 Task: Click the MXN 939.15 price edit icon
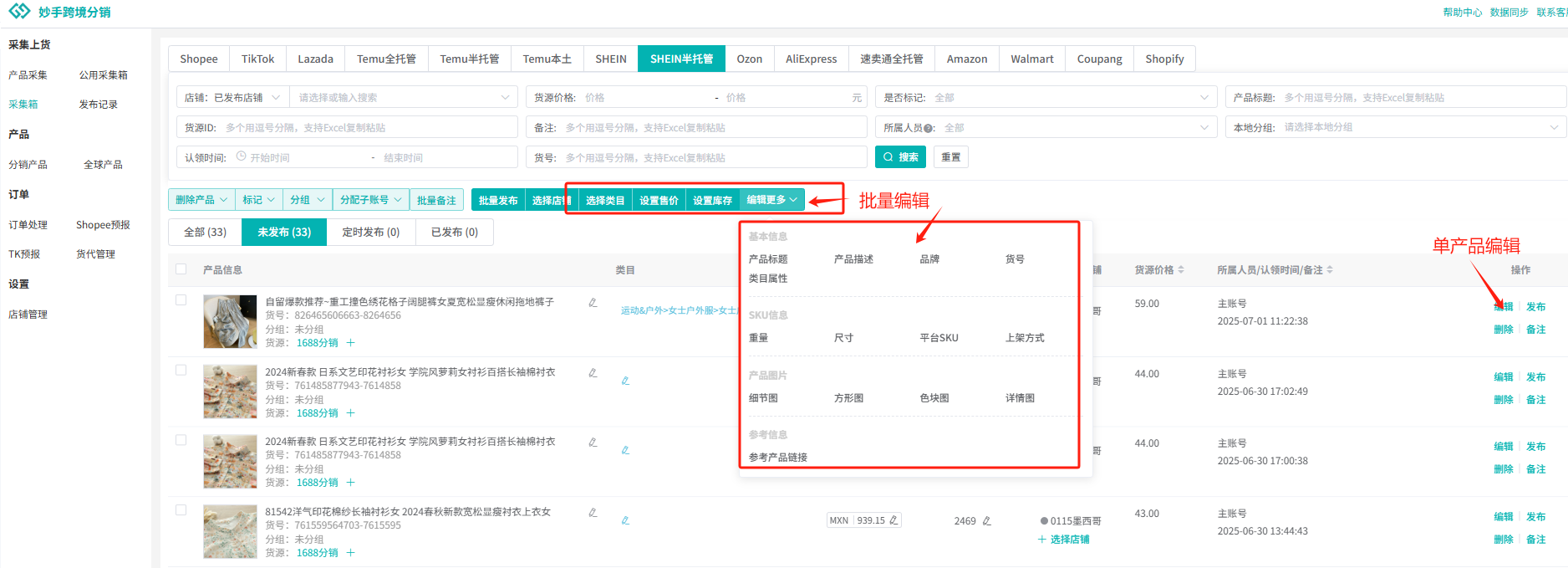tap(893, 520)
